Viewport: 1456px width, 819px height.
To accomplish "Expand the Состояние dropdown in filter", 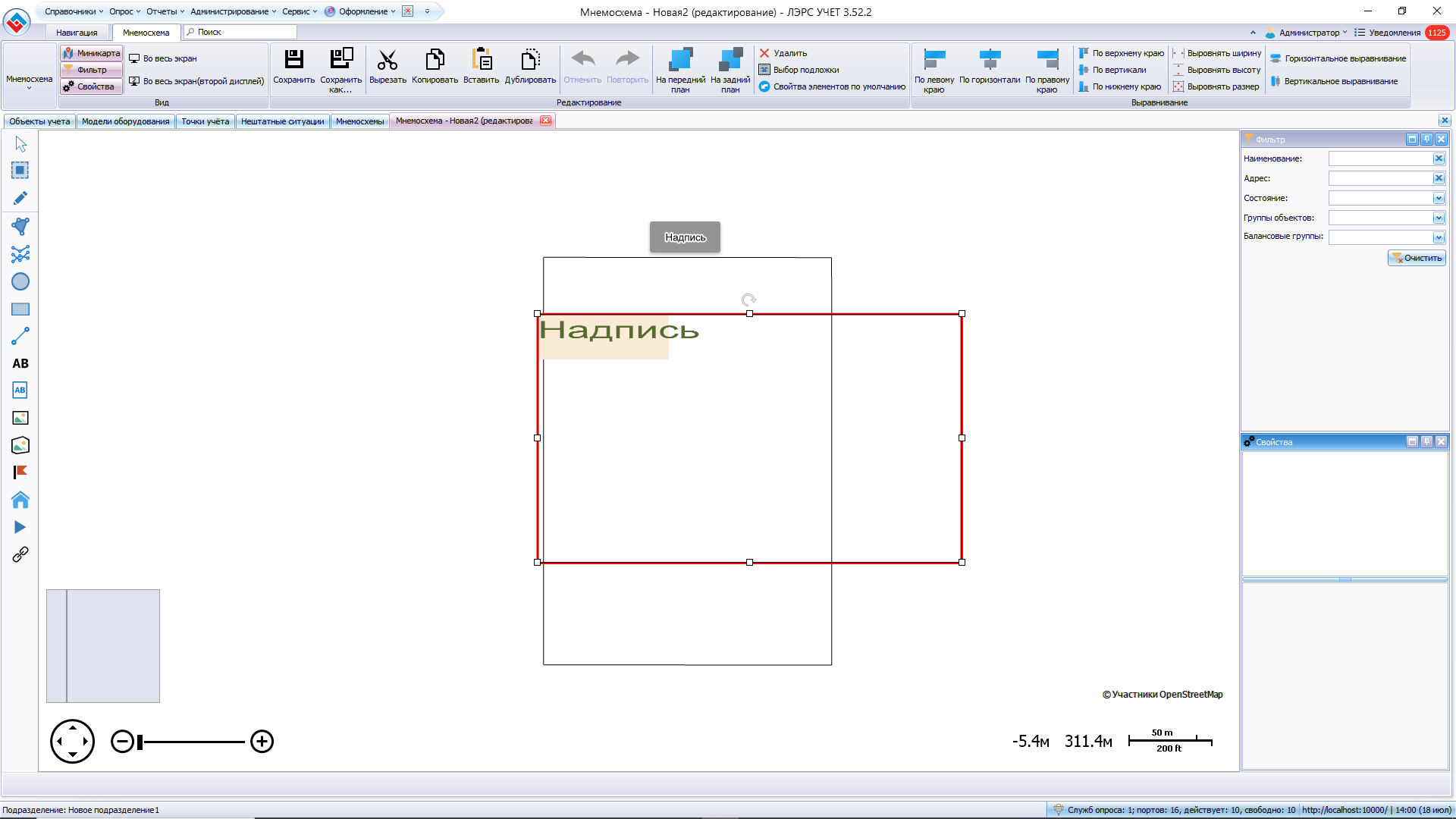I will click(1439, 198).
